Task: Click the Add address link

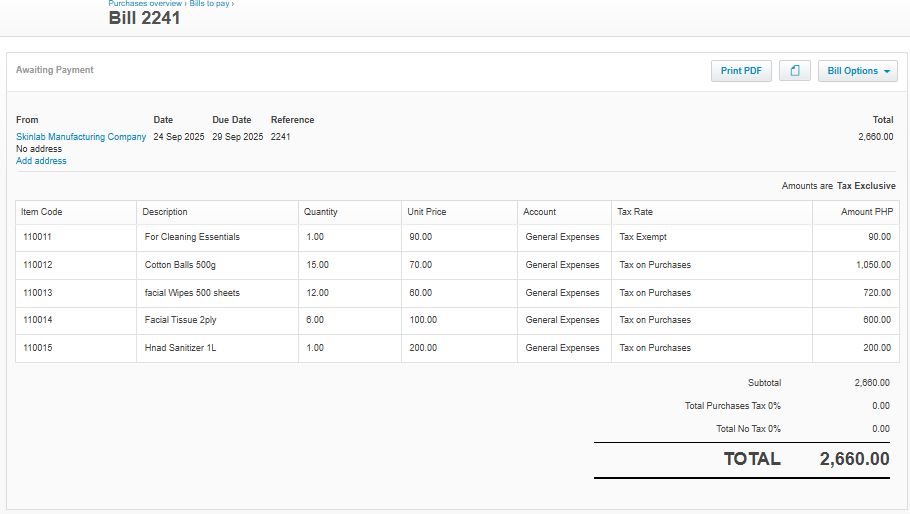Action: pos(41,161)
